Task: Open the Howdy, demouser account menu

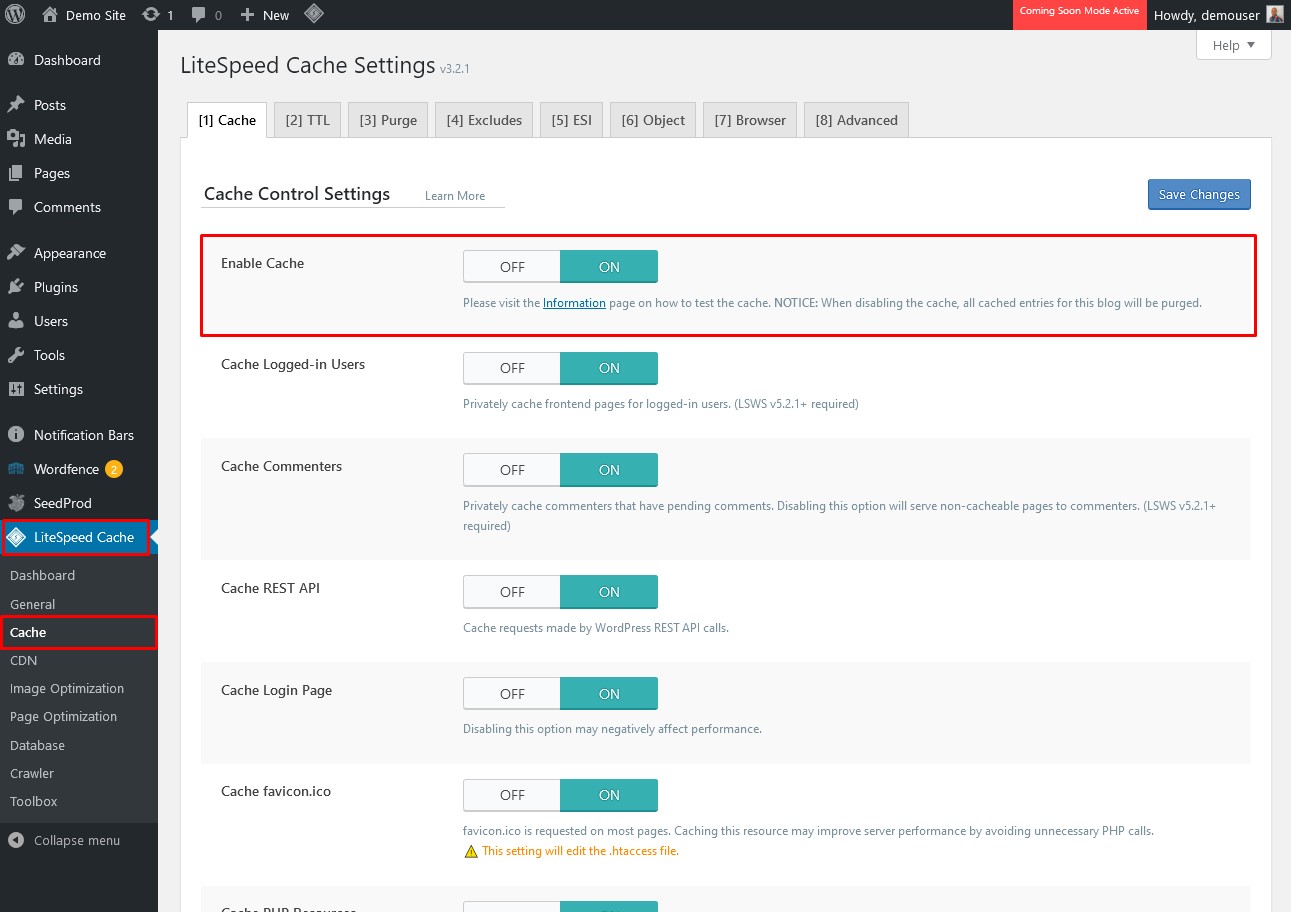Action: tap(1218, 15)
